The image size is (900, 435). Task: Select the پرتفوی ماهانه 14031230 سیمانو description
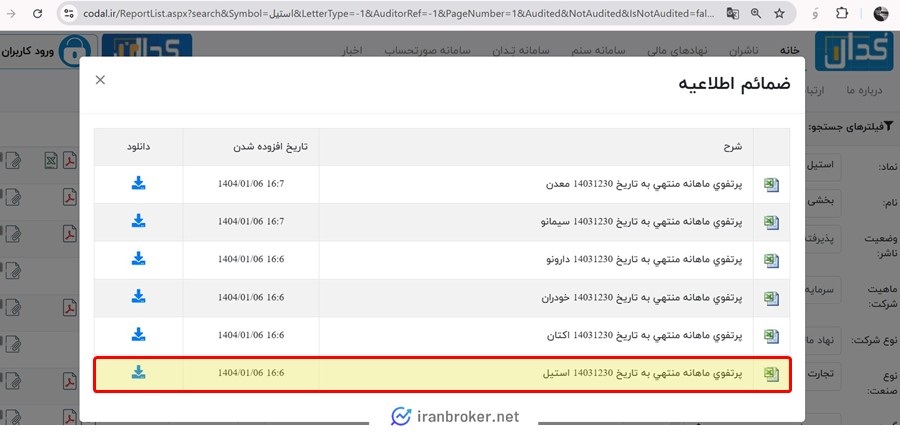click(x=642, y=222)
